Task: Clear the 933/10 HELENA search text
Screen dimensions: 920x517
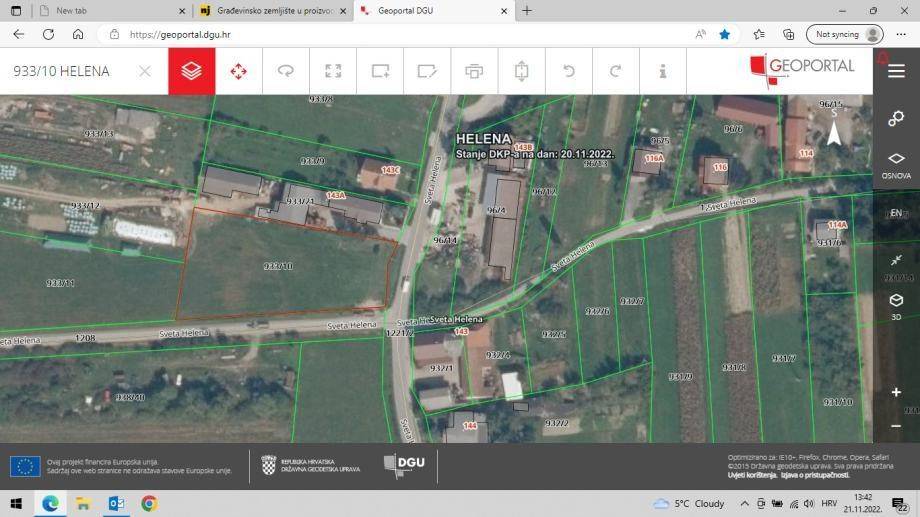Action: 145,71
